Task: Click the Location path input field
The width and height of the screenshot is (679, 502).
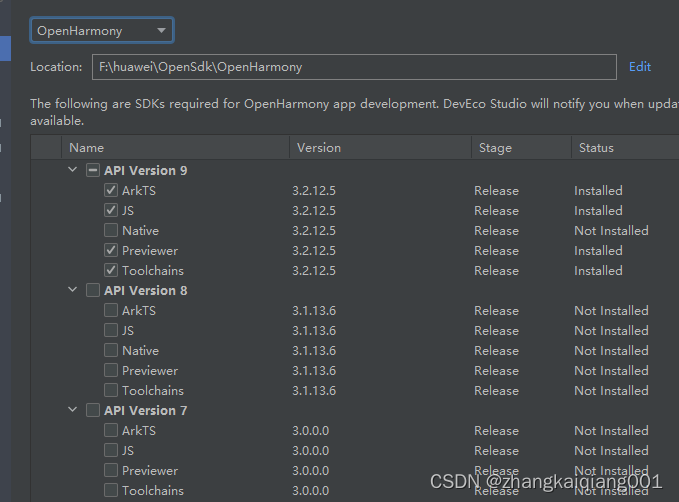Action: point(354,67)
